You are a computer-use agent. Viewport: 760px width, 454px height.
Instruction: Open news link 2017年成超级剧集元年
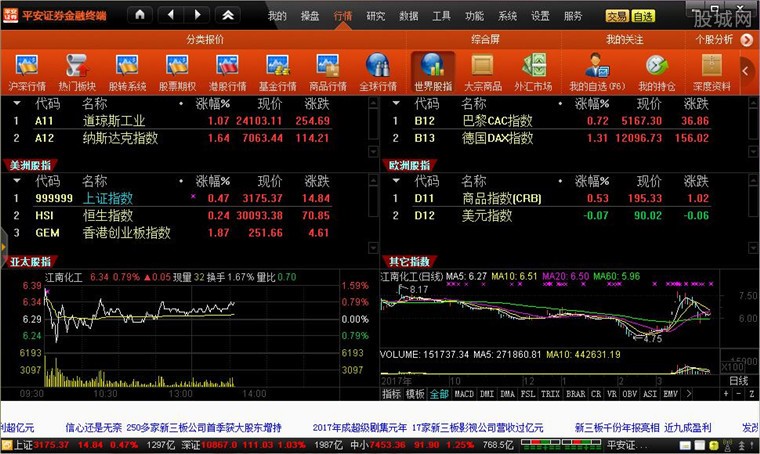pyautogui.click(x=360, y=428)
